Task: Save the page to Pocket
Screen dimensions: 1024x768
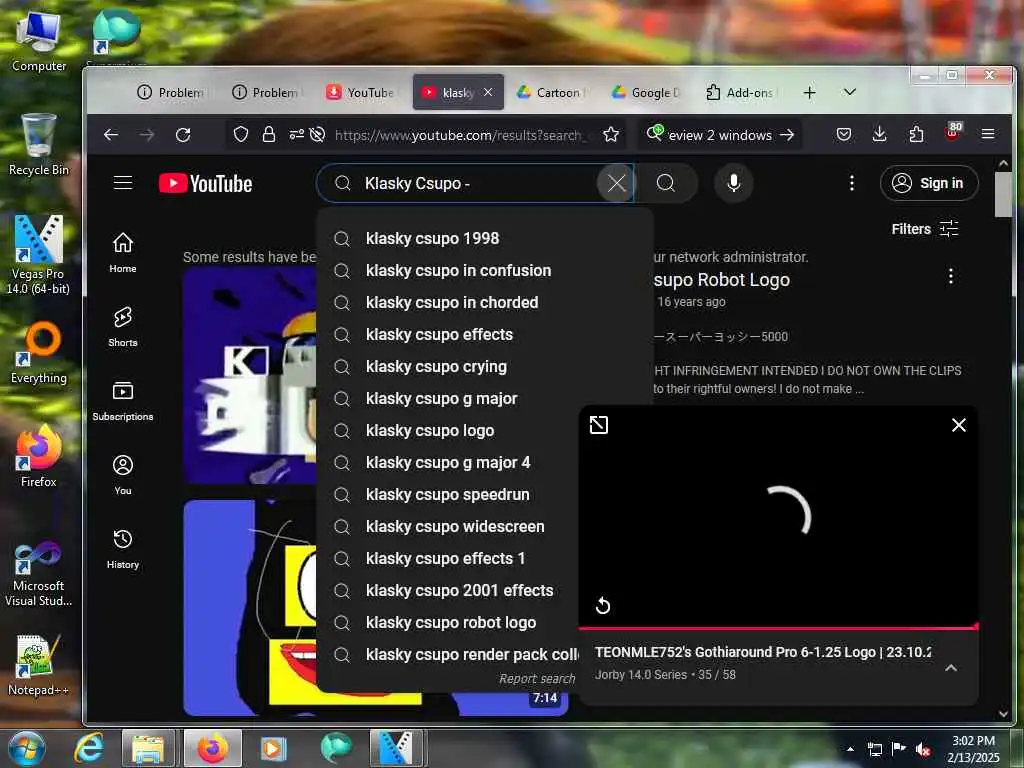Action: (x=844, y=135)
